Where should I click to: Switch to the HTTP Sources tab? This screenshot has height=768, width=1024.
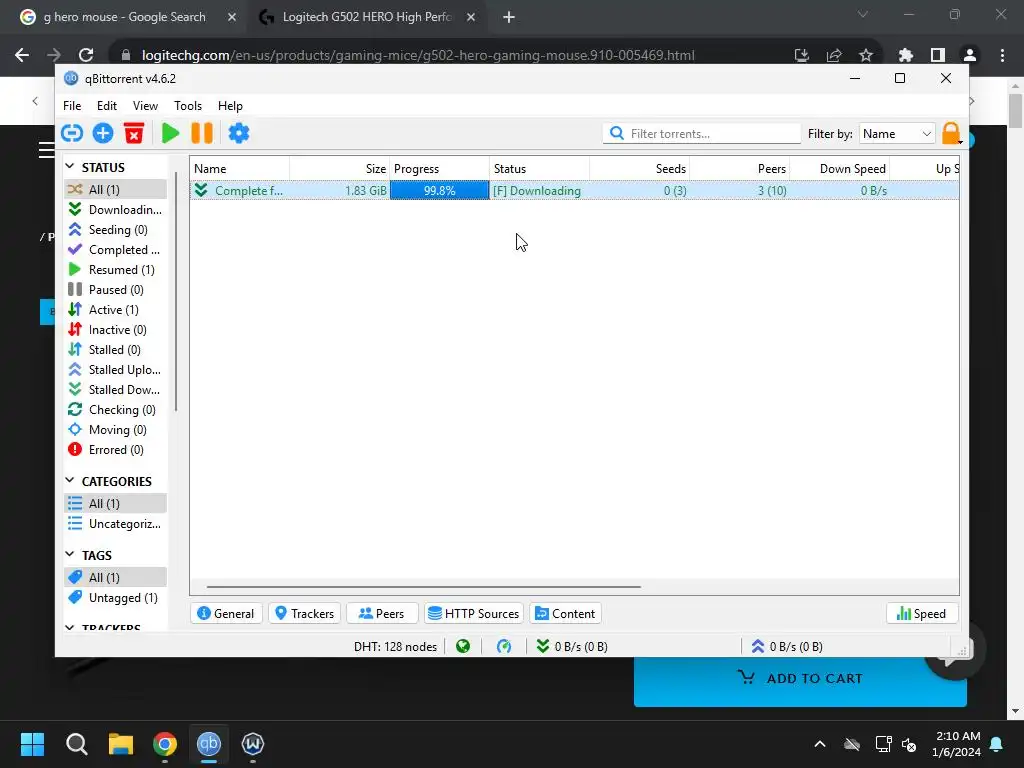(x=474, y=613)
